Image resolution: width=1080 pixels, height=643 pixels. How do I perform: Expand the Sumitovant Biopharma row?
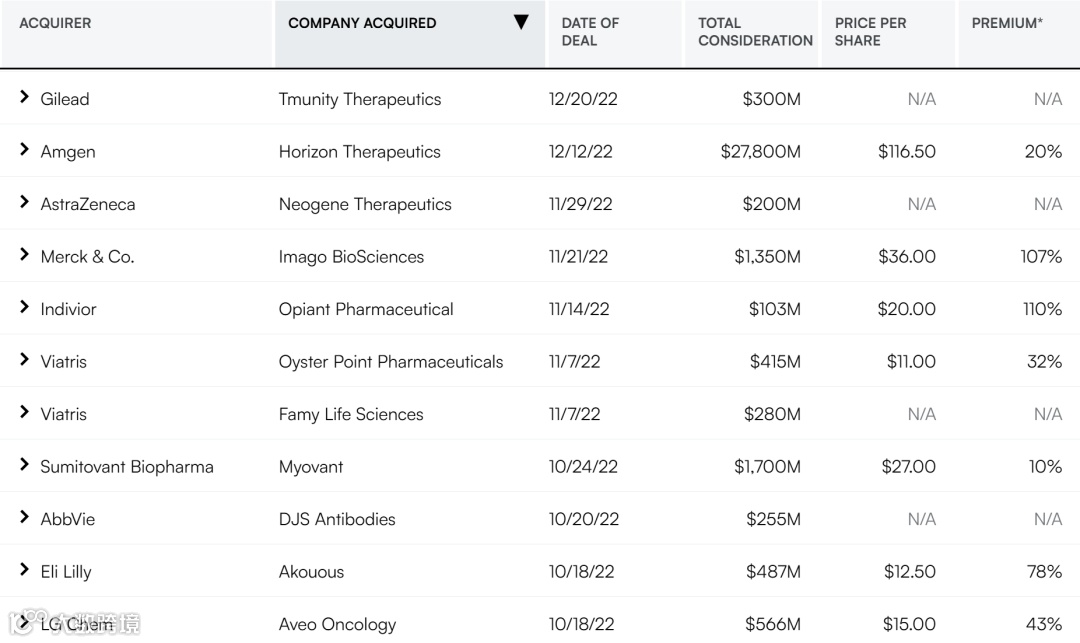(x=25, y=465)
